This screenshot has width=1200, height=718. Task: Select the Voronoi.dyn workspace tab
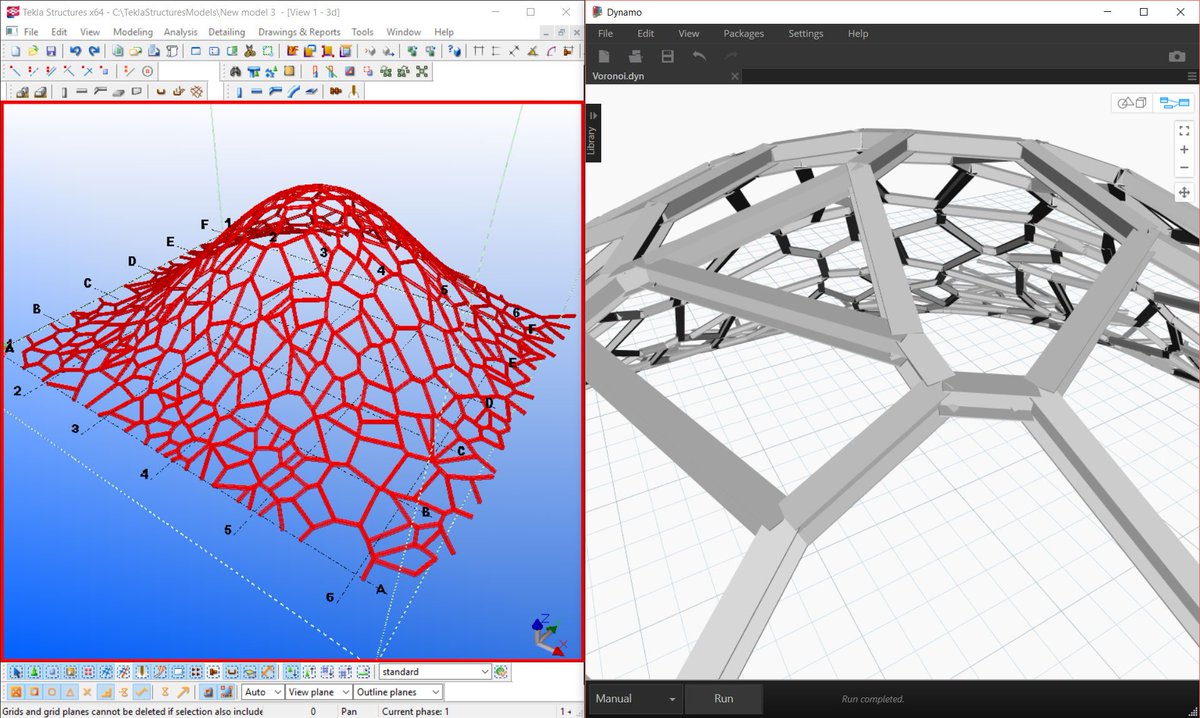[x=617, y=75]
